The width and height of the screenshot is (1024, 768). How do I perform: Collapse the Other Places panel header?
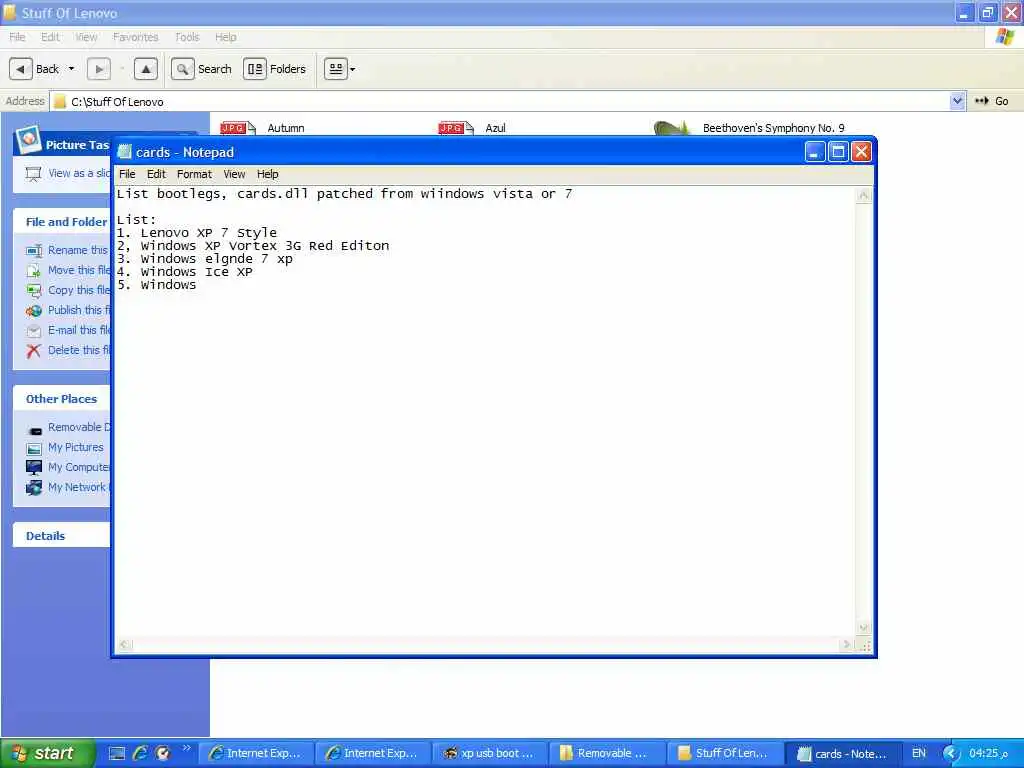61,398
